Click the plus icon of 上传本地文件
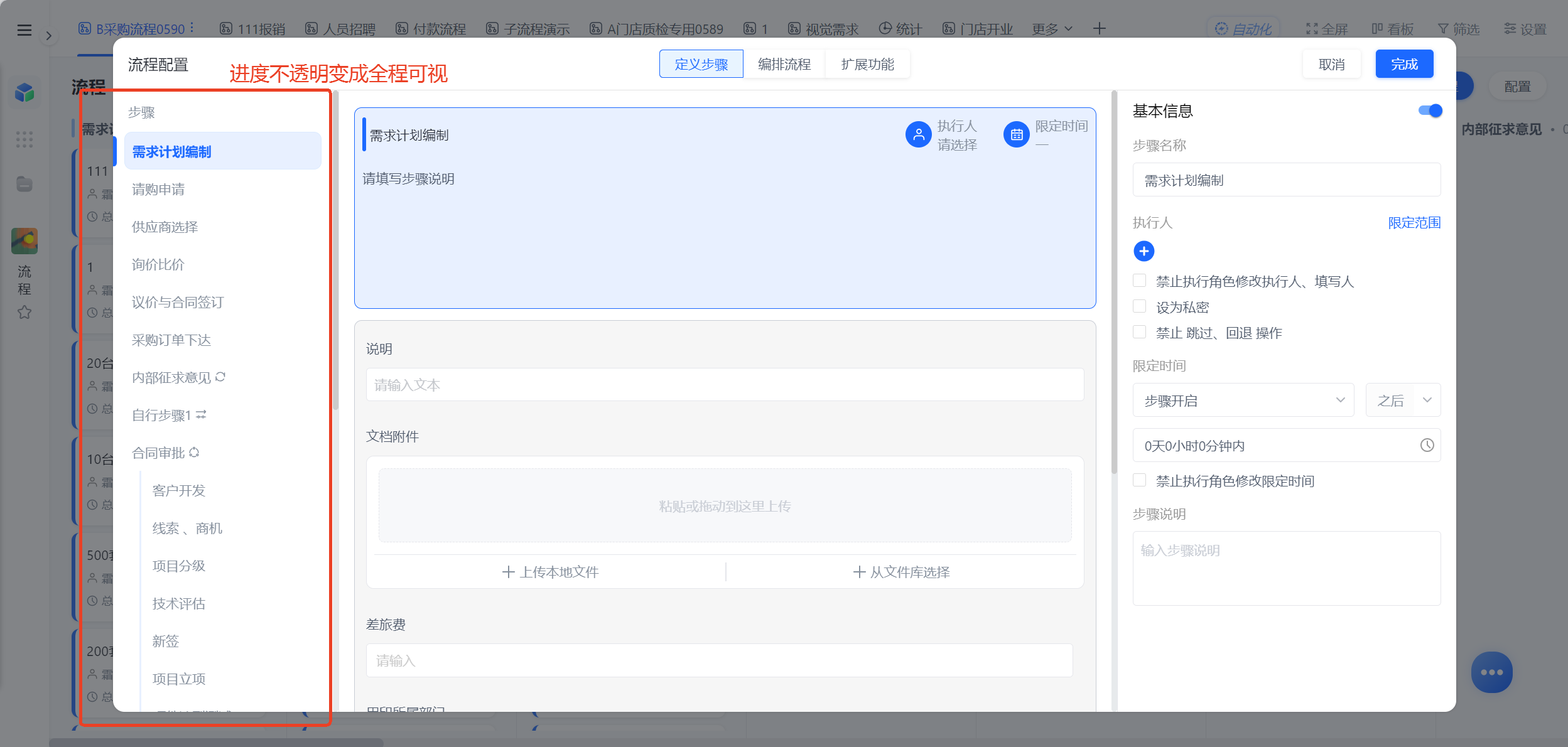 point(508,572)
